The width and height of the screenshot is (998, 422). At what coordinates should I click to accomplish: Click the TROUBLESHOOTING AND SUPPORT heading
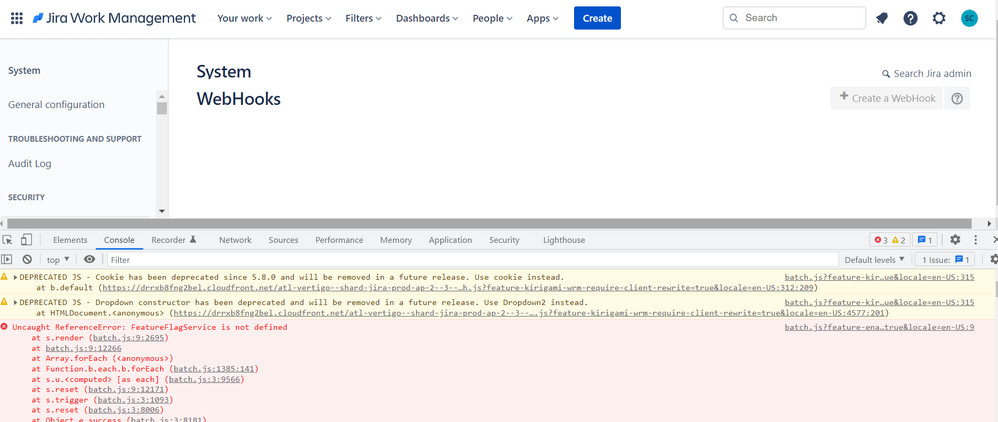[75, 139]
